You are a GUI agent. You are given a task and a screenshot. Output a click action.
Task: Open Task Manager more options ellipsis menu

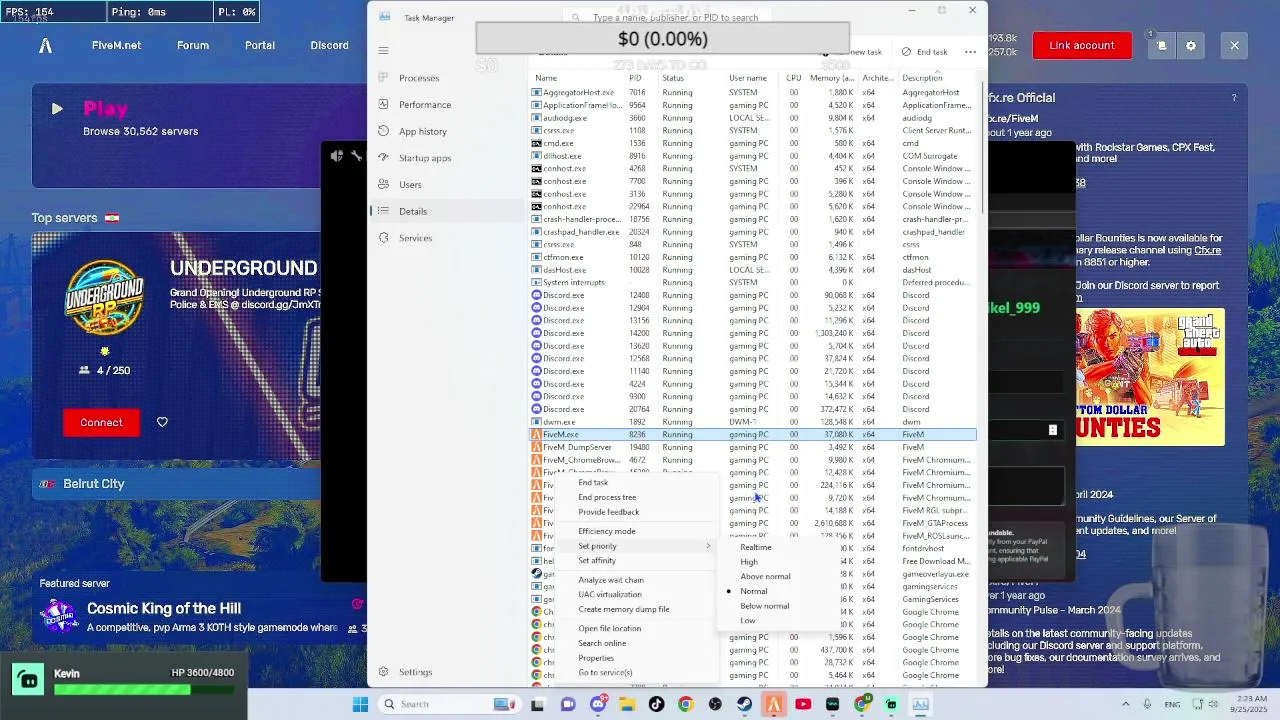pos(970,52)
